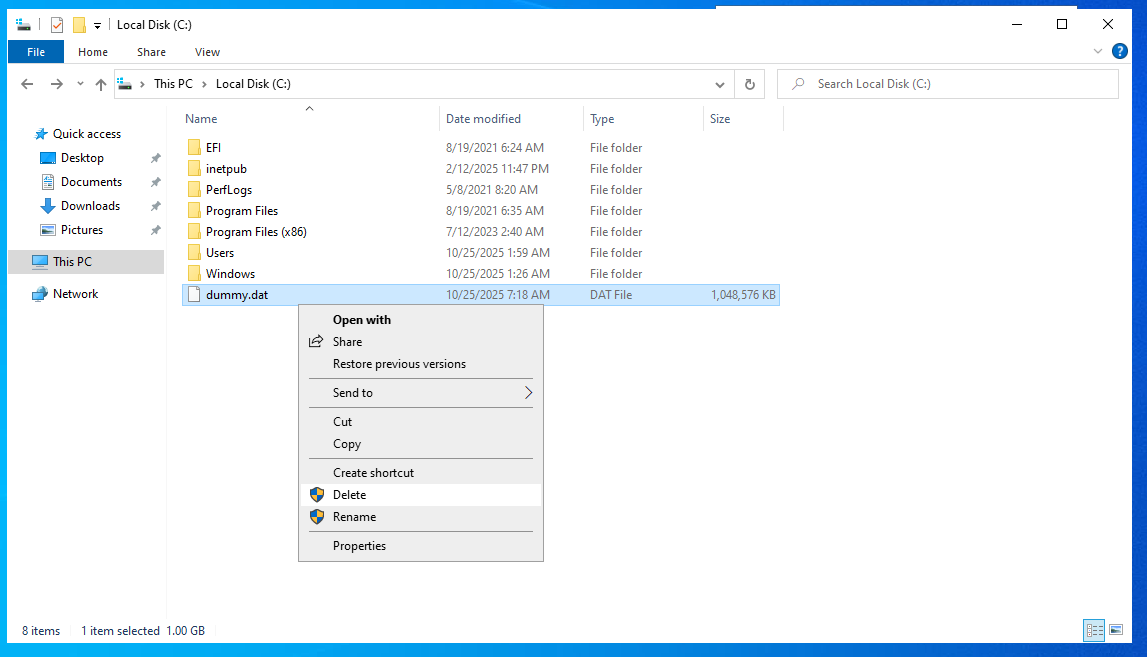Click the system icon in the title bar
The height and width of the screenshot is (657, 1147).
pos(23,25)
